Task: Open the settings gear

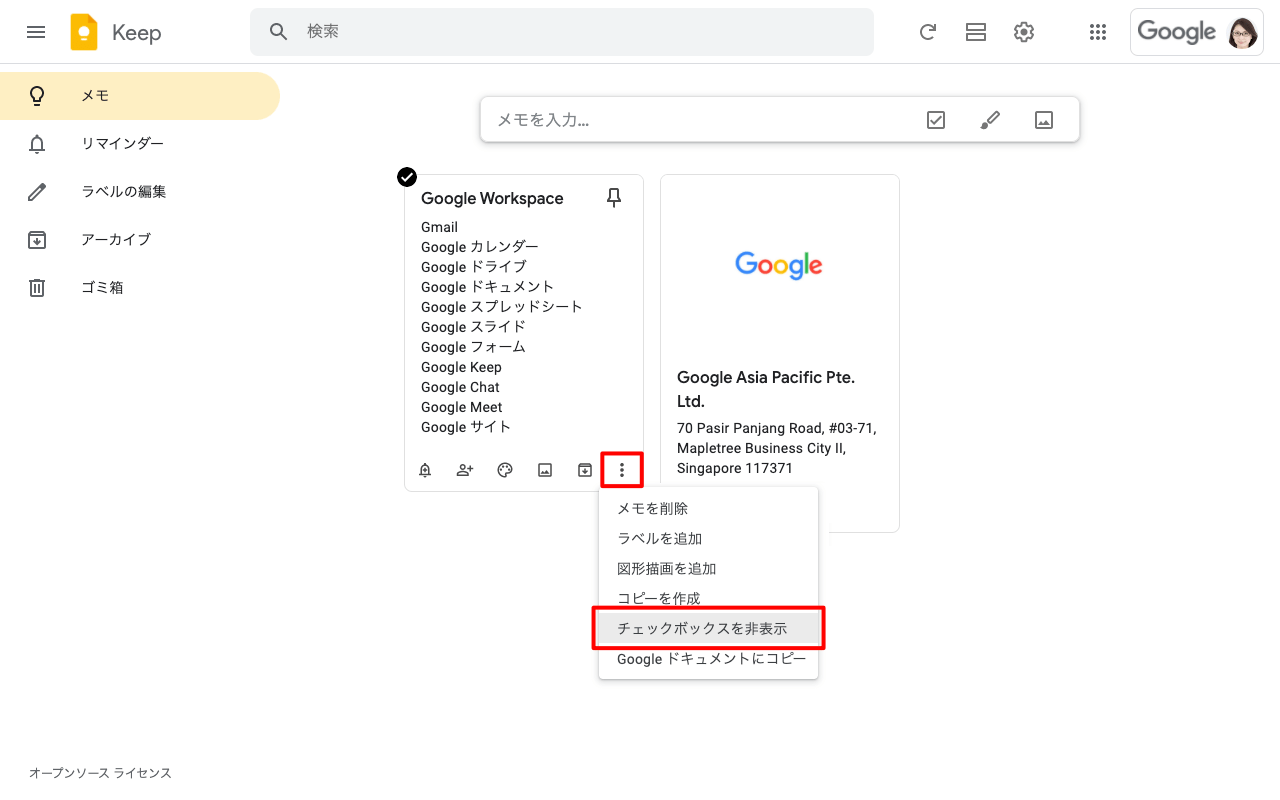Action: [1024, 32]
